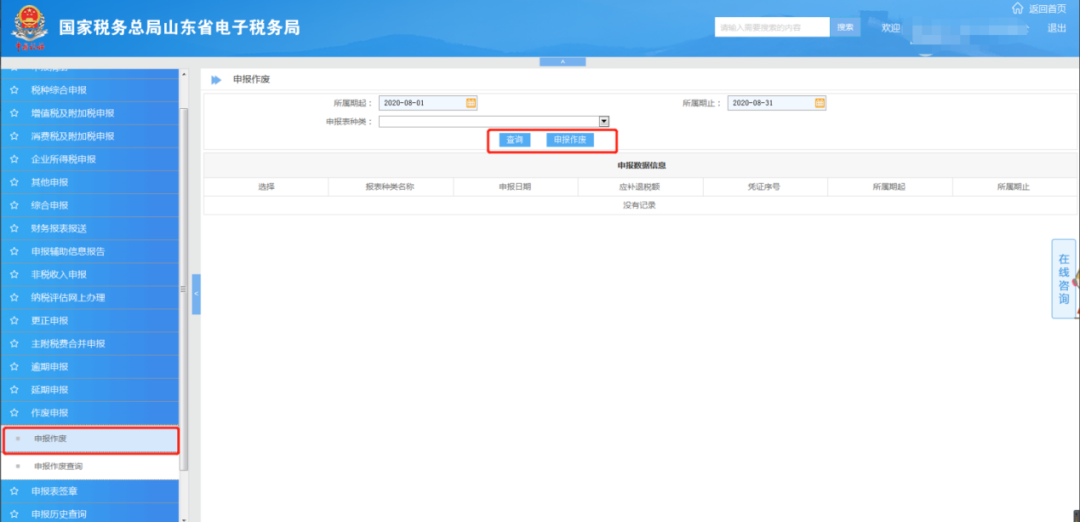Image resolution: width=1080 pixels, height=522 pixels.
Task: Click star icon of 申报表签章
Action: [14, 491]
